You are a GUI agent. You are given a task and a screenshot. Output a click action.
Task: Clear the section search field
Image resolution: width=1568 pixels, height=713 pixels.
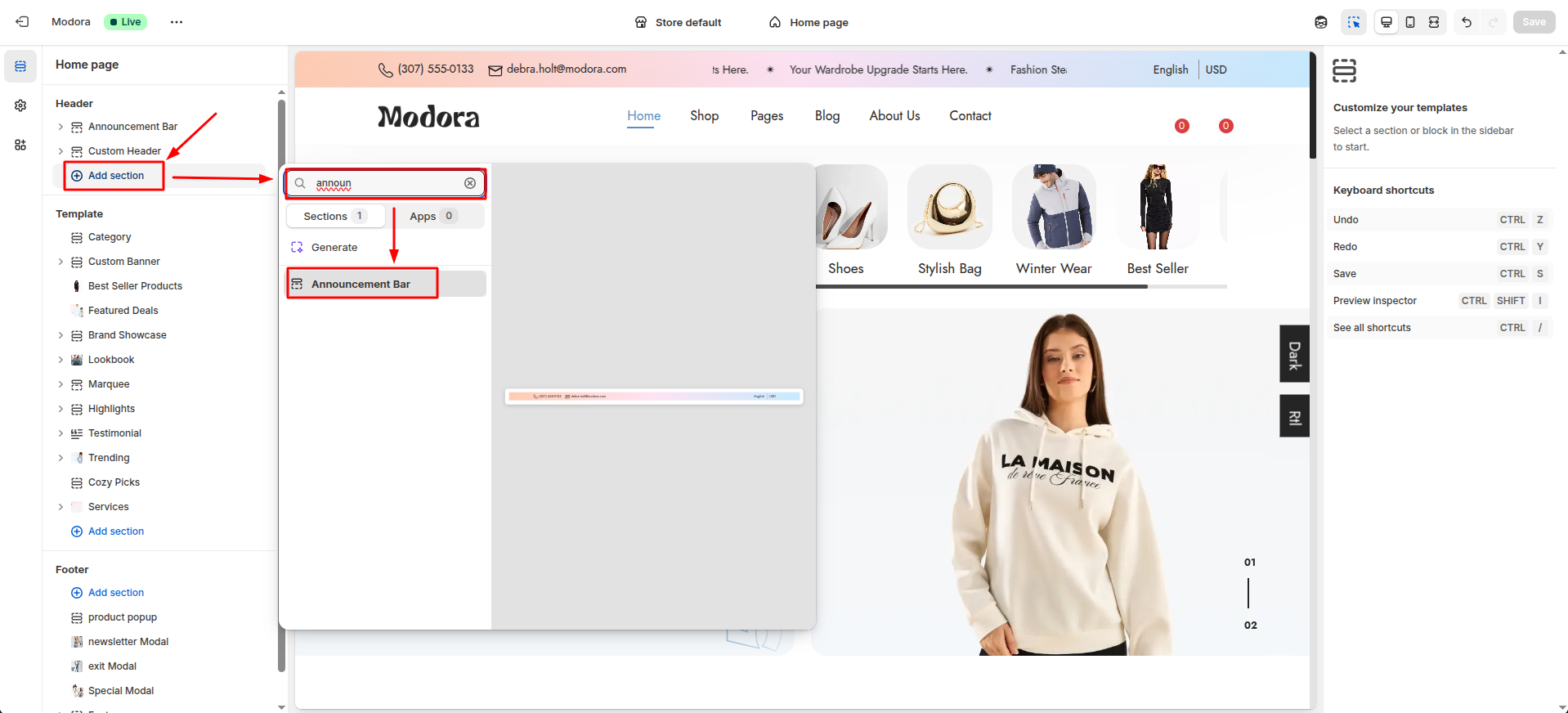tap(470, 183)
